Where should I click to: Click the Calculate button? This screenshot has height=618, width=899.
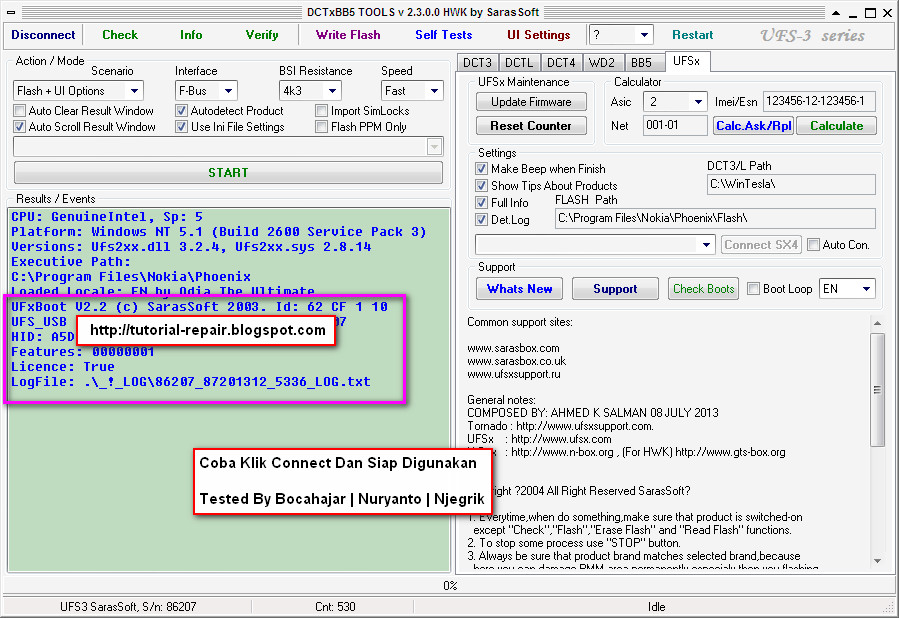coord(836,126)
